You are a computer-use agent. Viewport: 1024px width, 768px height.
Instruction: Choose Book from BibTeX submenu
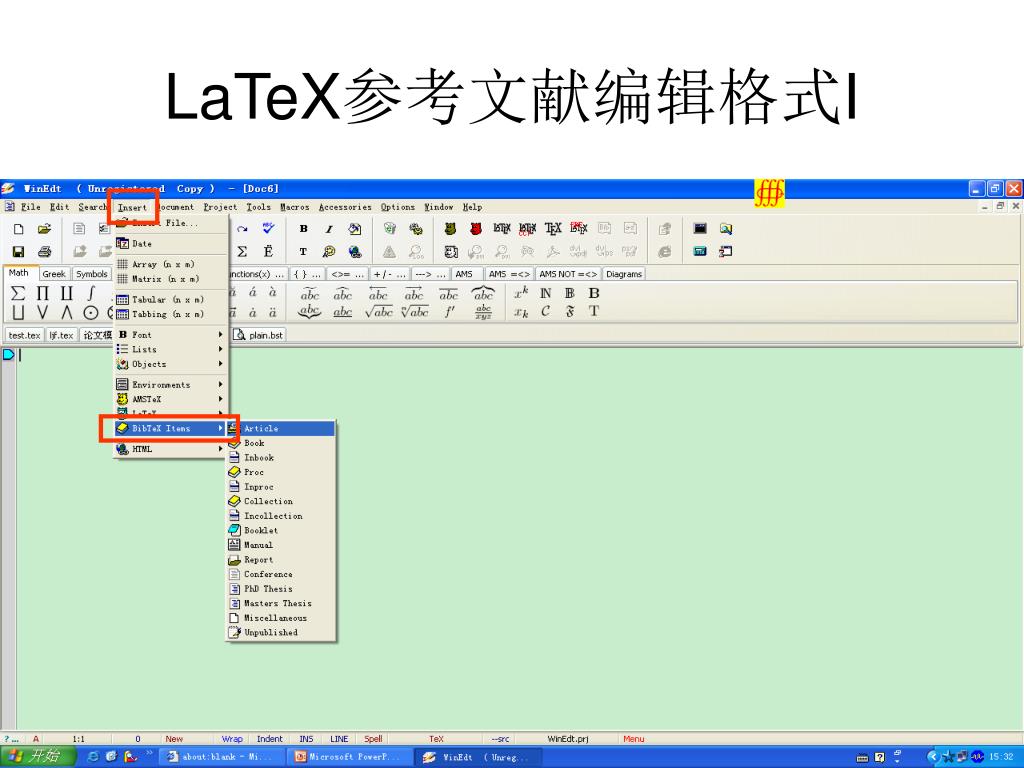pos(281,443)
